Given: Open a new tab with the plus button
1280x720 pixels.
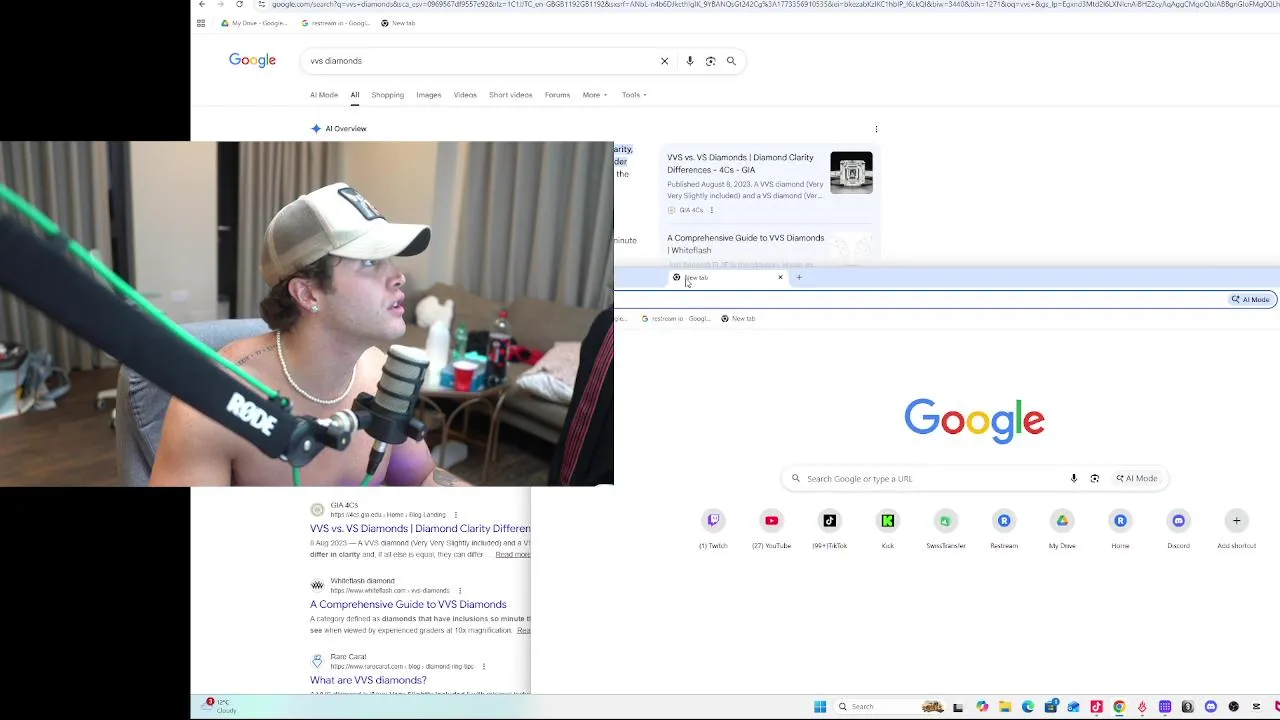Looking at the screenshot, I should tap(799, 277).
